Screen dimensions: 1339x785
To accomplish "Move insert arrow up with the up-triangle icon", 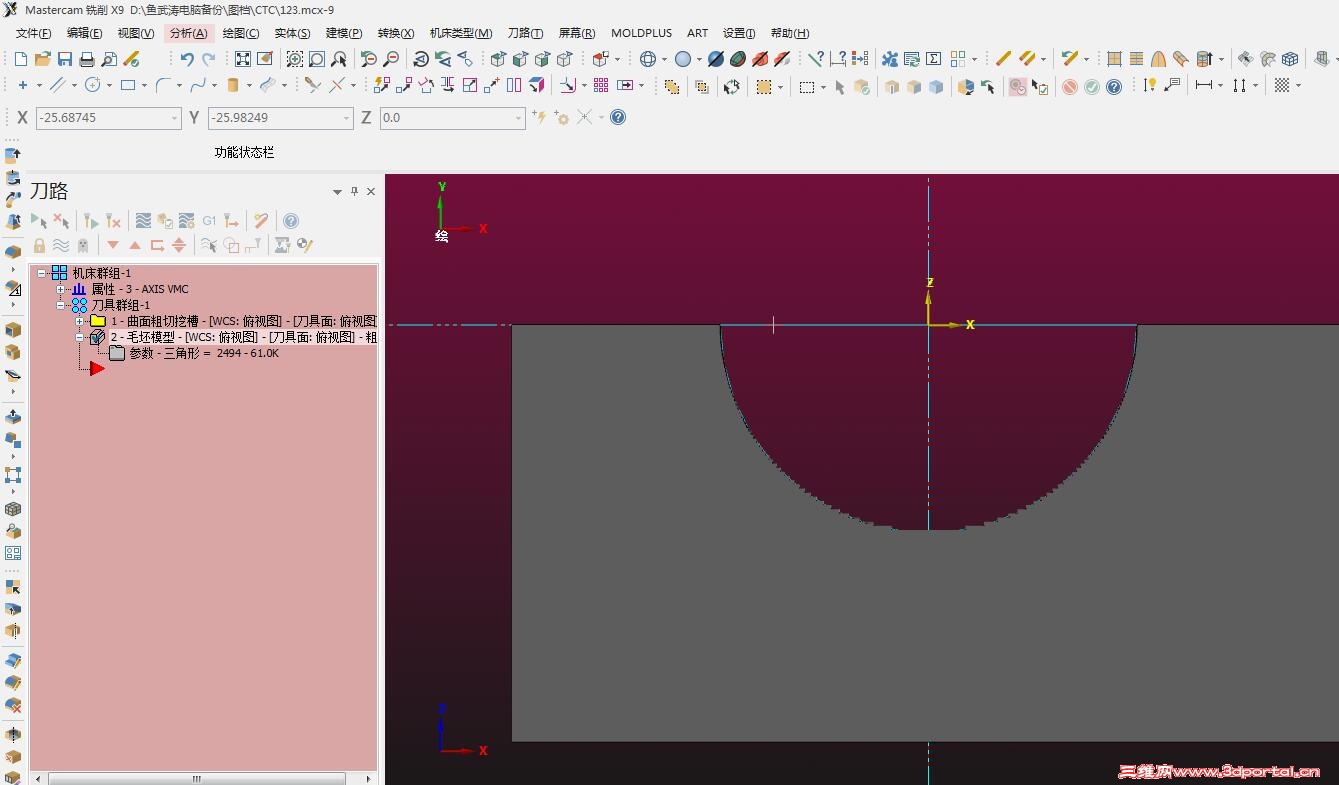I will tap(135, 245).
